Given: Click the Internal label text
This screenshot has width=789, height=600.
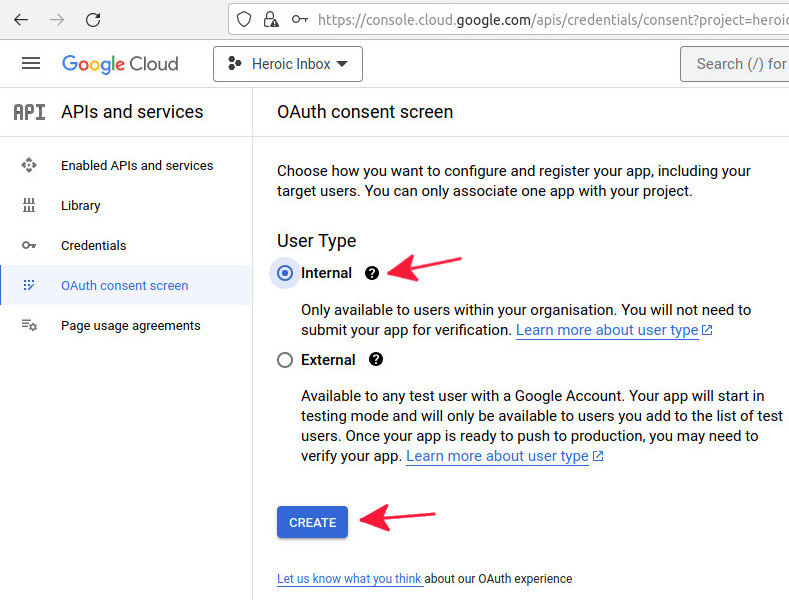Looking at the screenshot, I should coord(326,273).
